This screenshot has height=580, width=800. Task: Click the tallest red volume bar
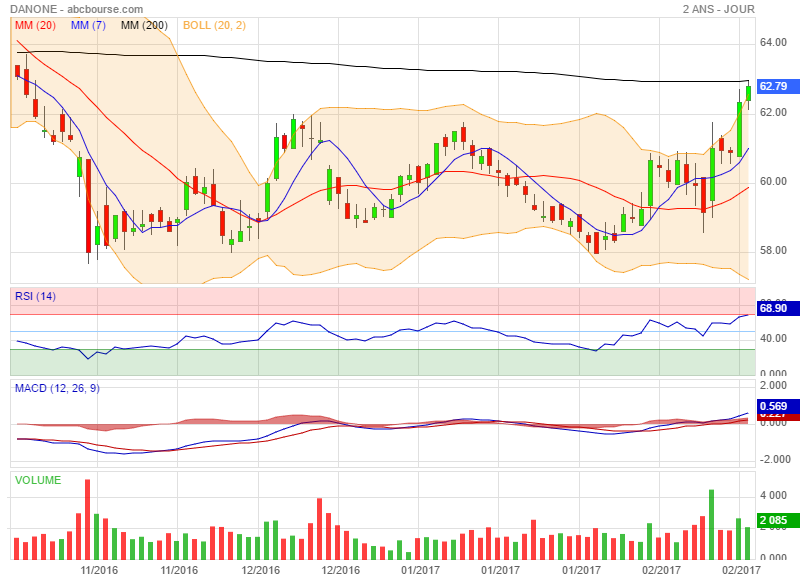(88, 520)
